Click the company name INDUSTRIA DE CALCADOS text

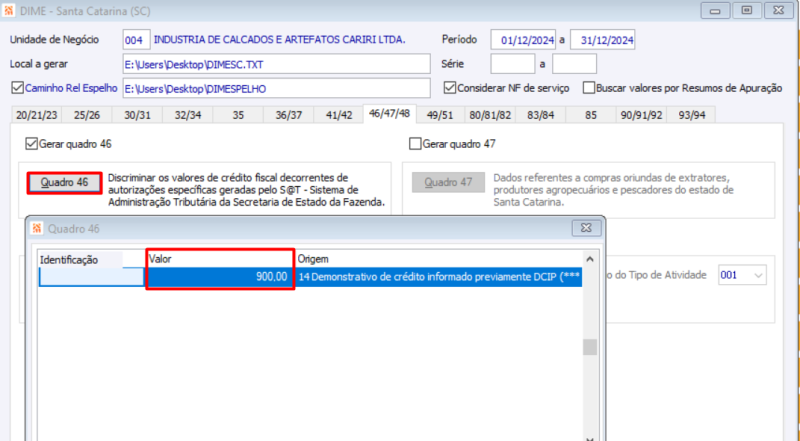click(x=280, y=40)
